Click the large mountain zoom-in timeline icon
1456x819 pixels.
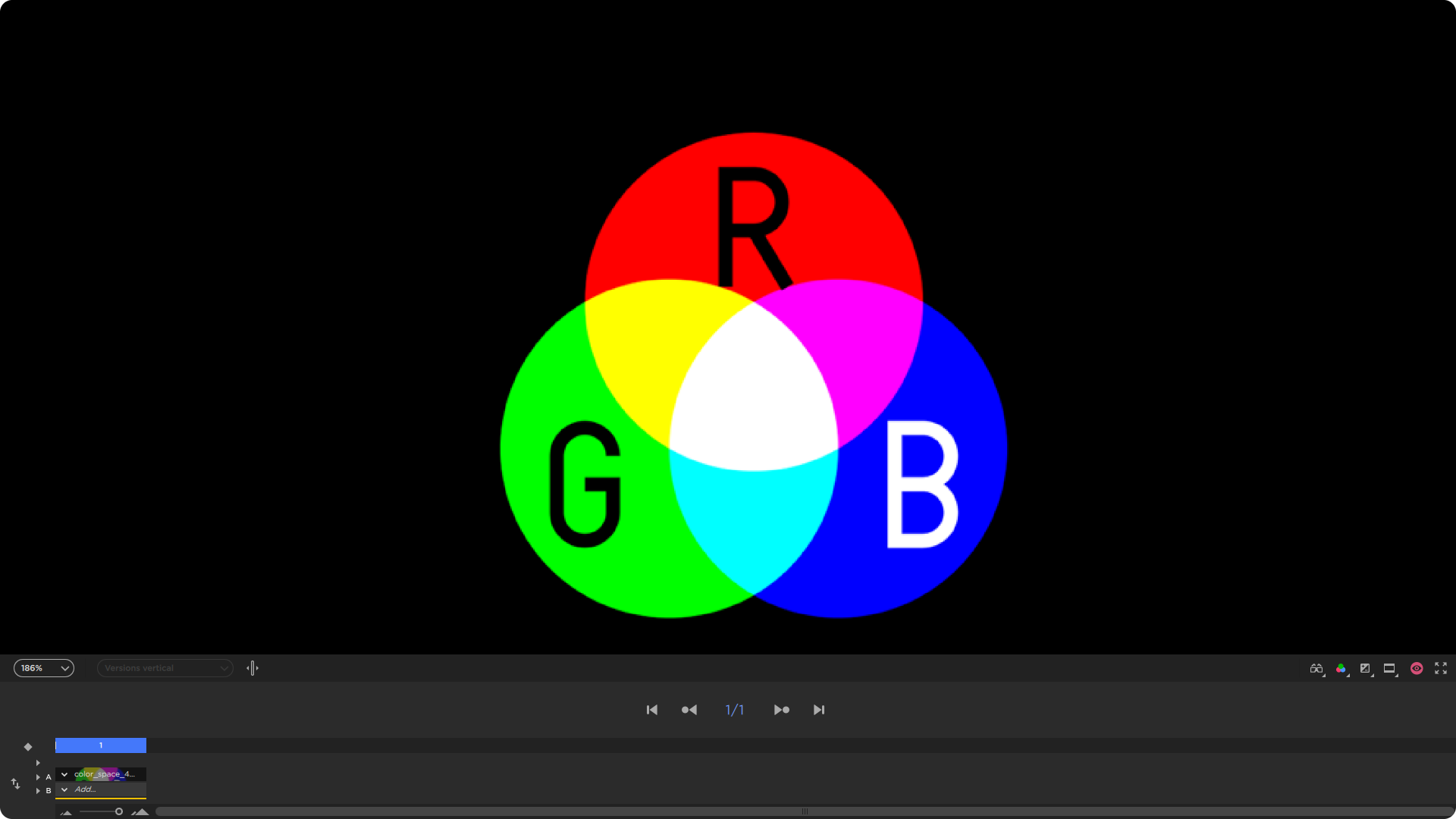click(140, 811)
